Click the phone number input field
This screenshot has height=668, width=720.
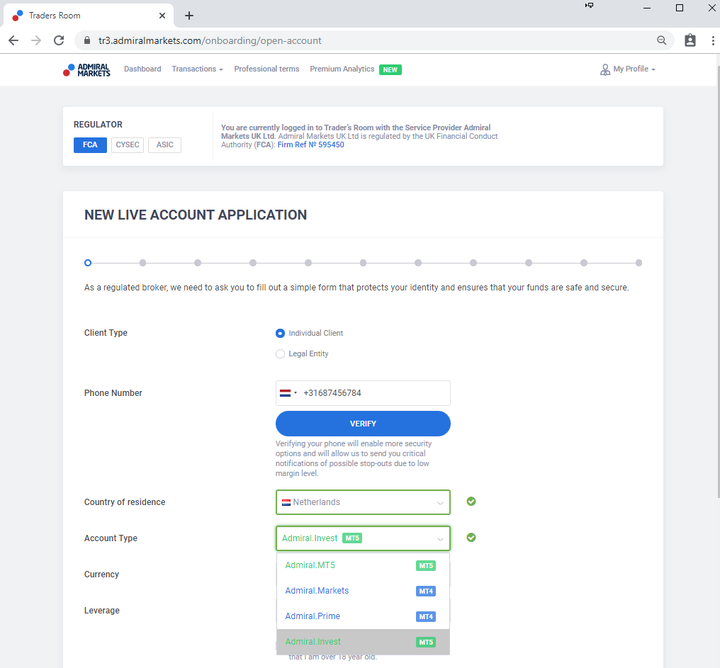click(x=363, y=393)
